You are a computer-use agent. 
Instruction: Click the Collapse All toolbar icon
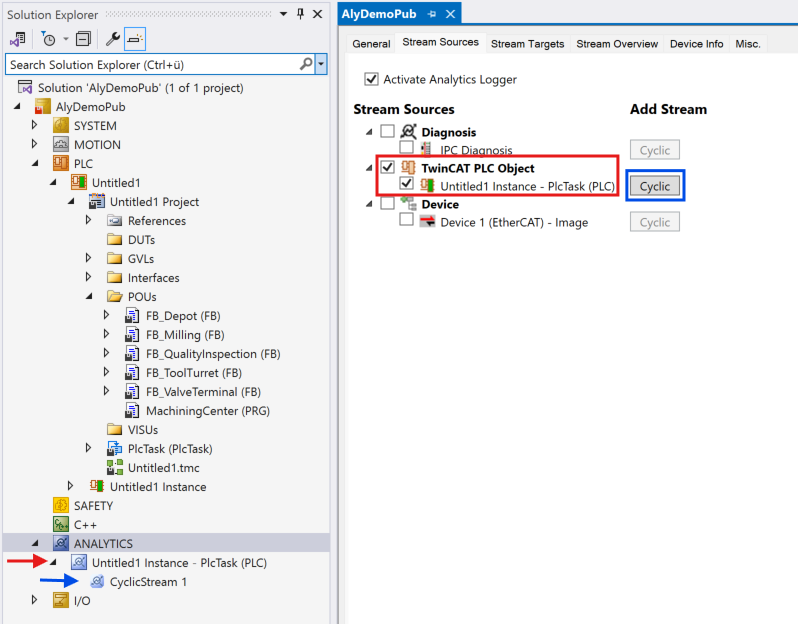[x=83, y=39]
